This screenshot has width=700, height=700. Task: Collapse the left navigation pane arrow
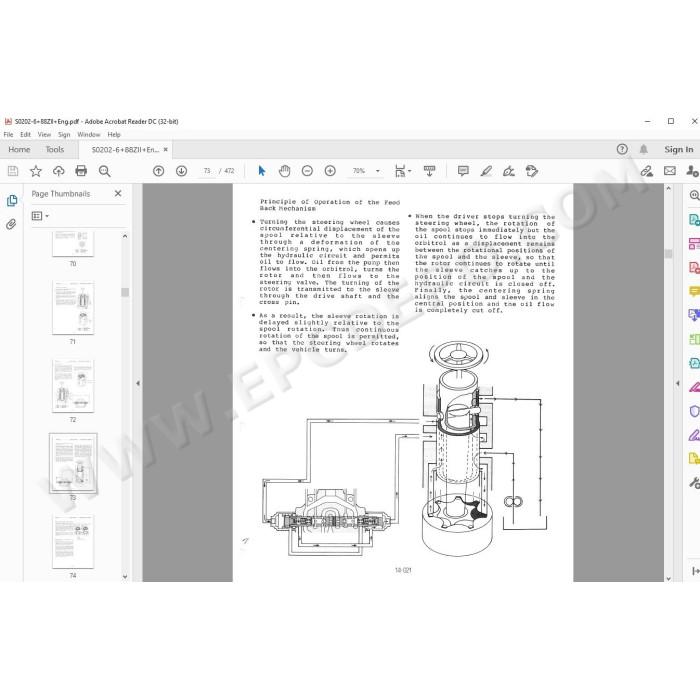(138, 383)
